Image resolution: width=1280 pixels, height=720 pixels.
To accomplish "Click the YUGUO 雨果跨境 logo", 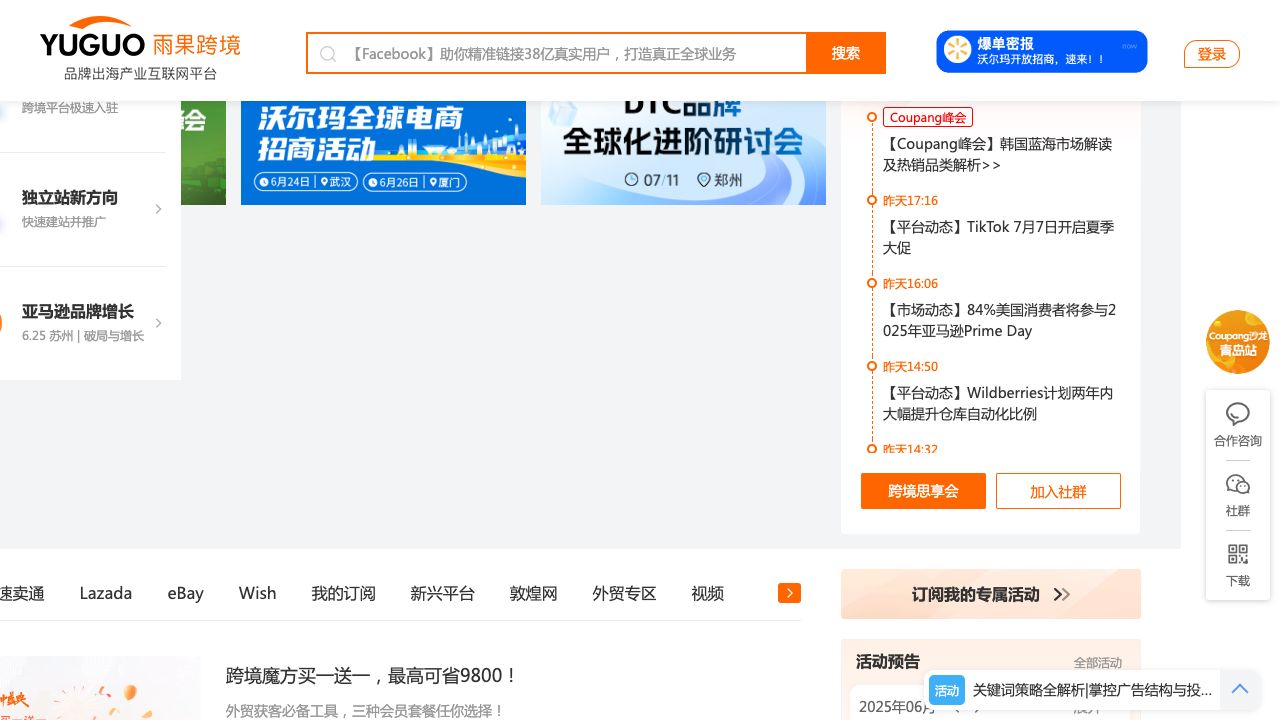I will point(140,48).
